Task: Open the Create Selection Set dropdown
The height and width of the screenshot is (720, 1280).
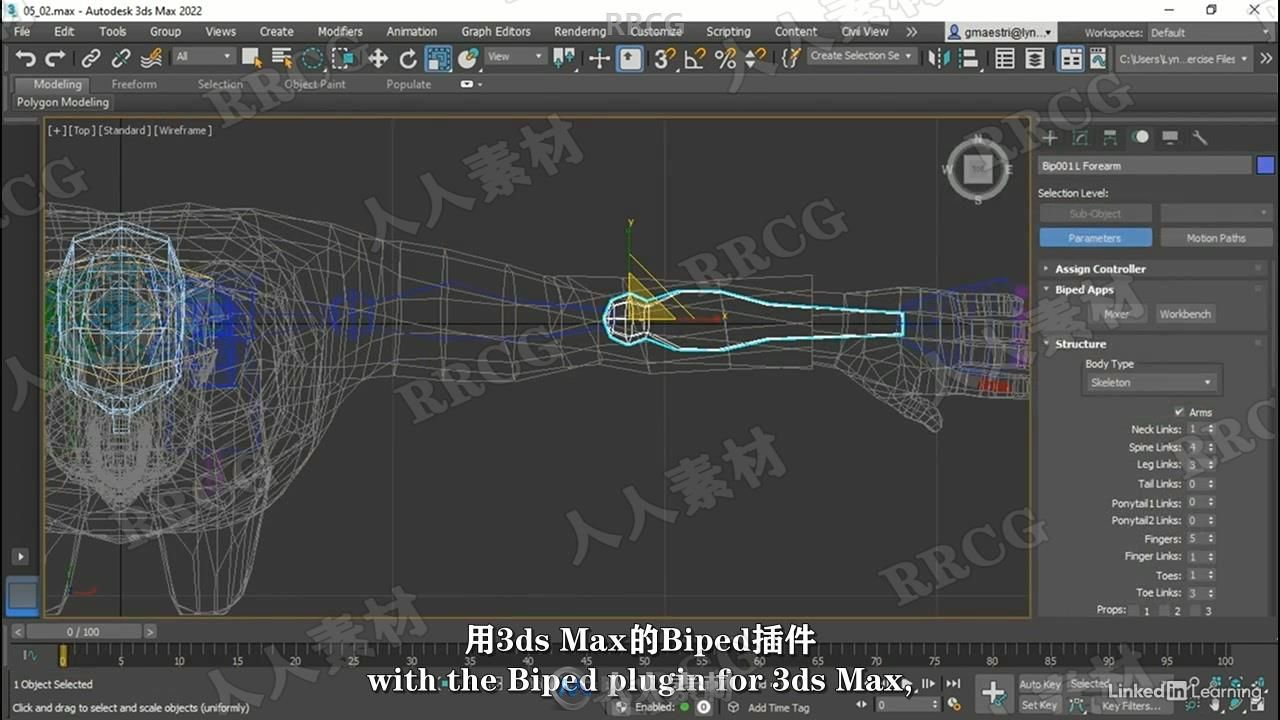Action: 862,56
